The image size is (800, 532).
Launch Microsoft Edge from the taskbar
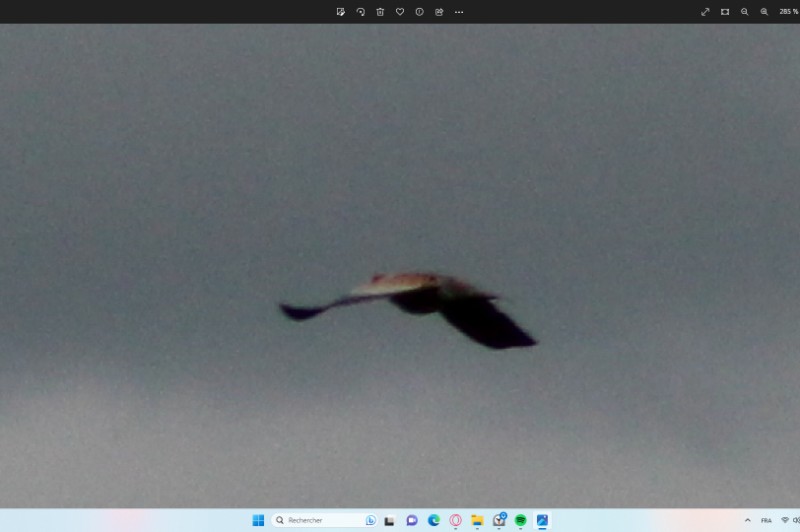point(434,520)
